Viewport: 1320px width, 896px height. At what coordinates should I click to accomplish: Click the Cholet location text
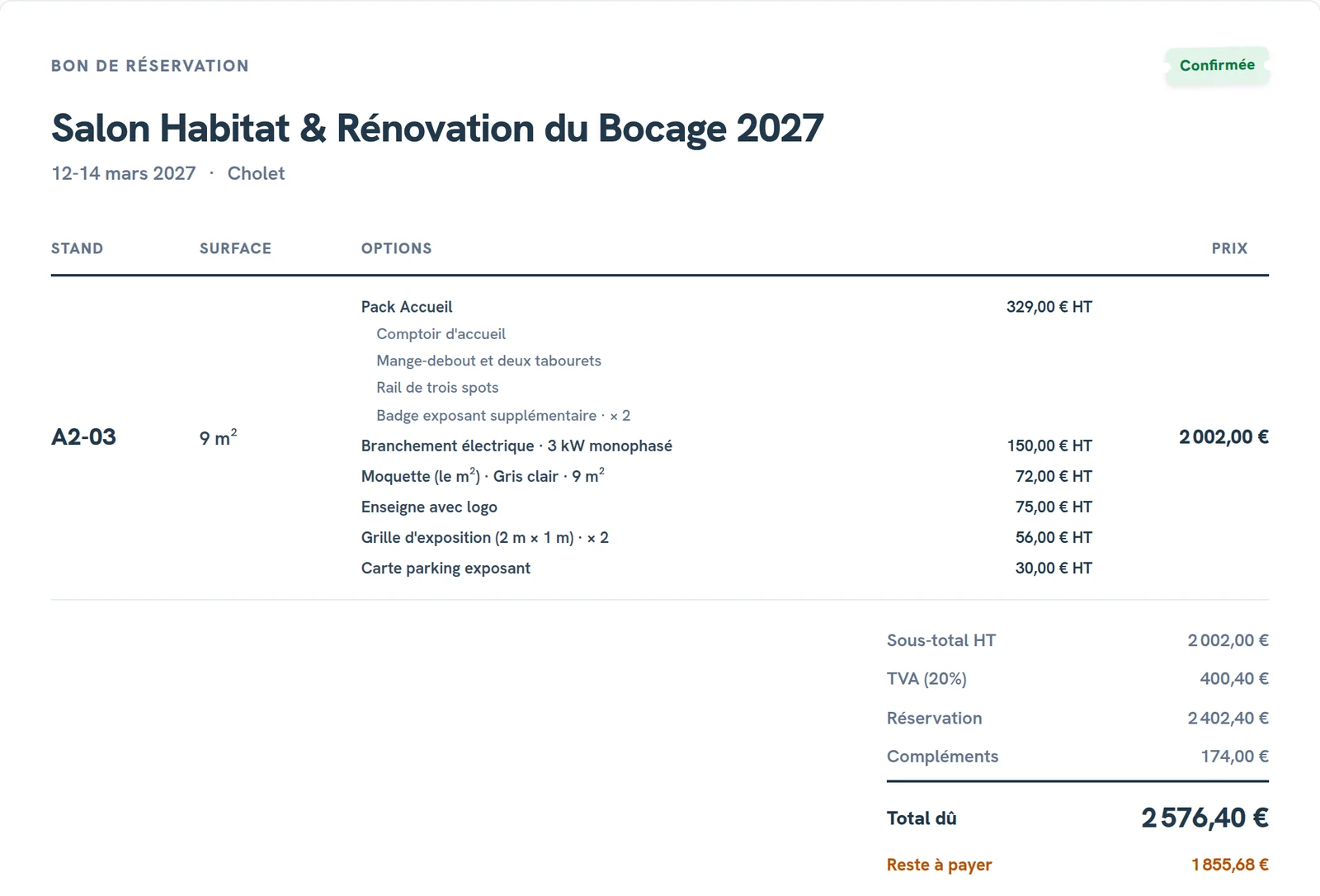256,173
